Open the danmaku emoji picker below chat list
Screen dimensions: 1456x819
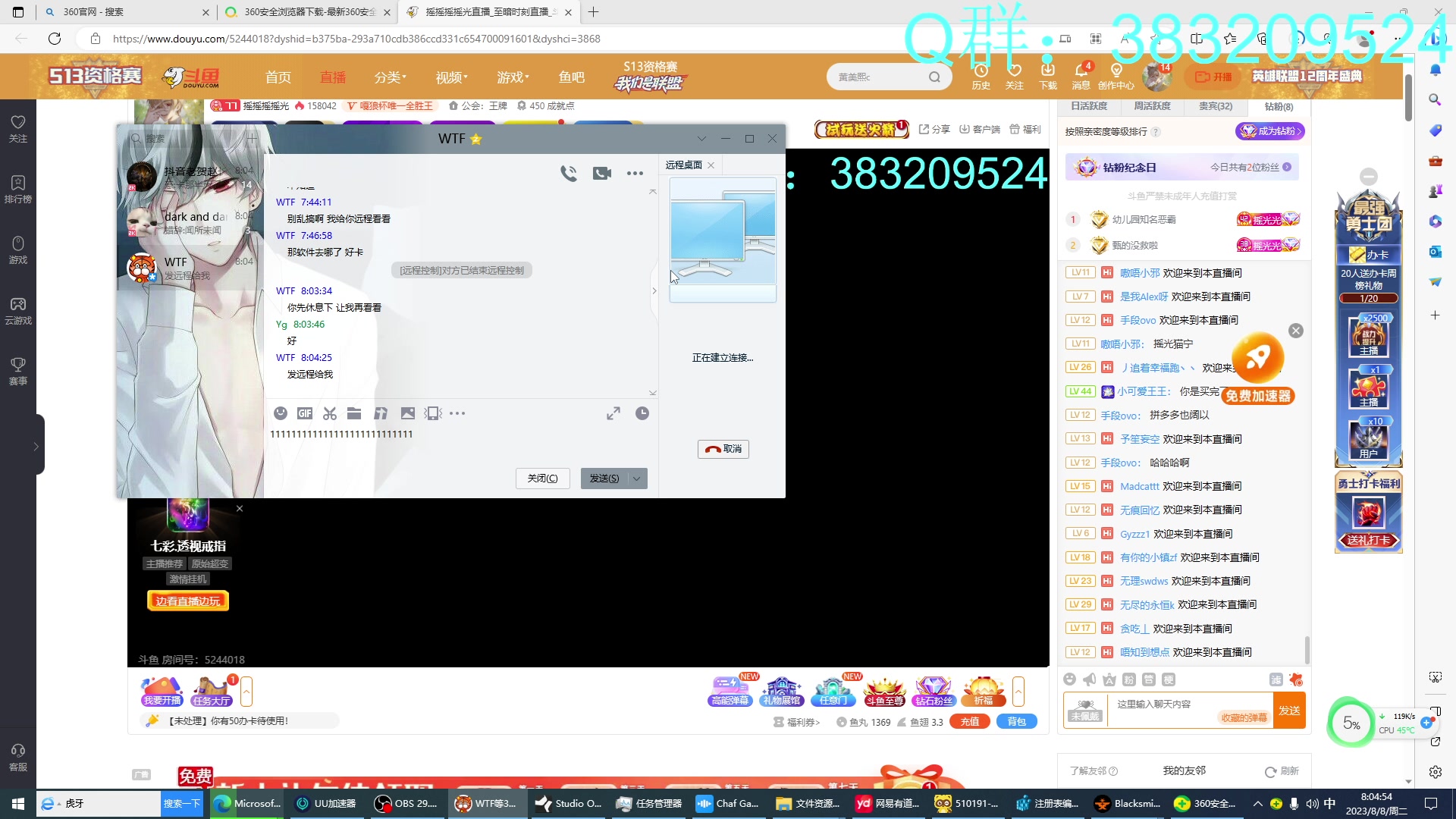pyautogui.click(x=1069, y=679)
